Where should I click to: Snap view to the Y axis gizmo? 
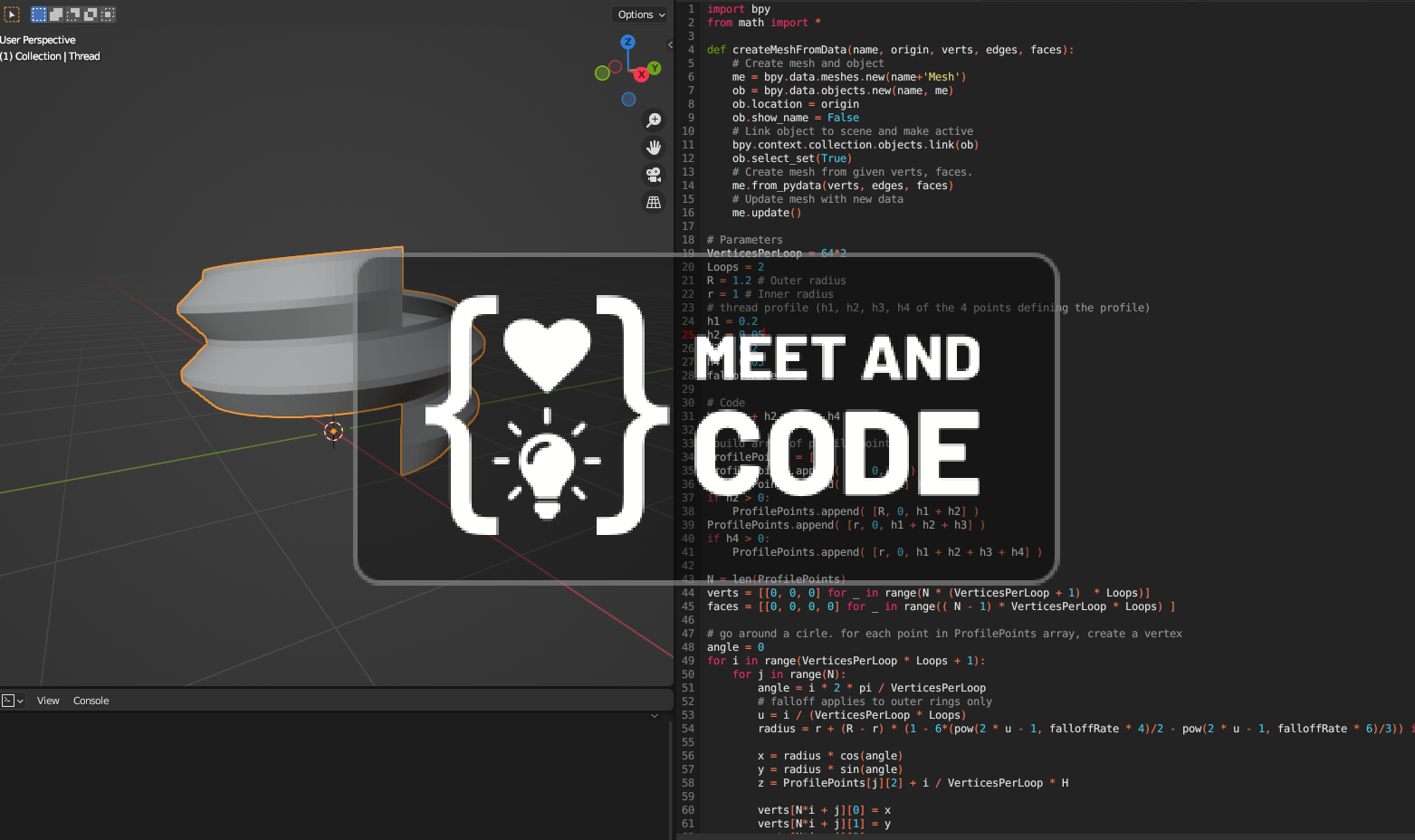tap(655, 68)
